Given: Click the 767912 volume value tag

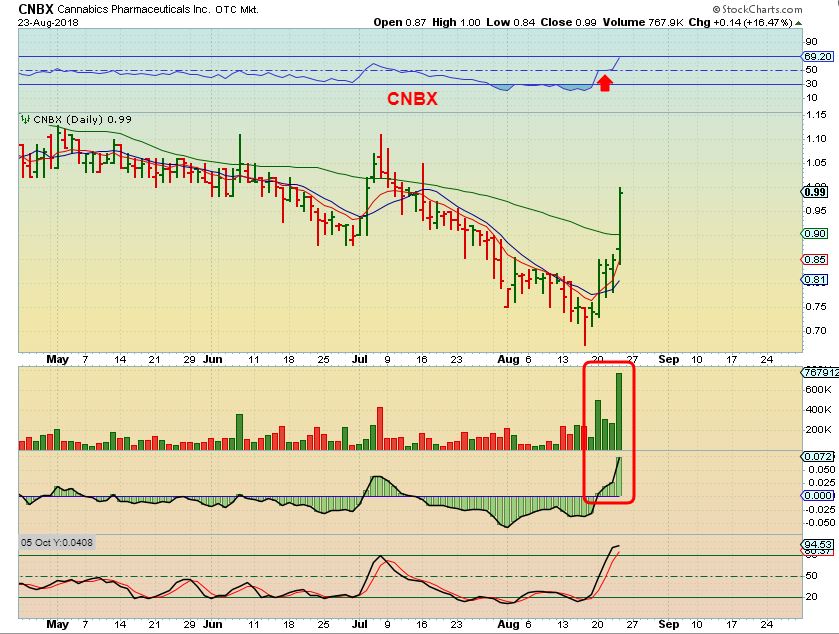Looking at the screenshot, I should pyautogui.click(x=819, y=372).
